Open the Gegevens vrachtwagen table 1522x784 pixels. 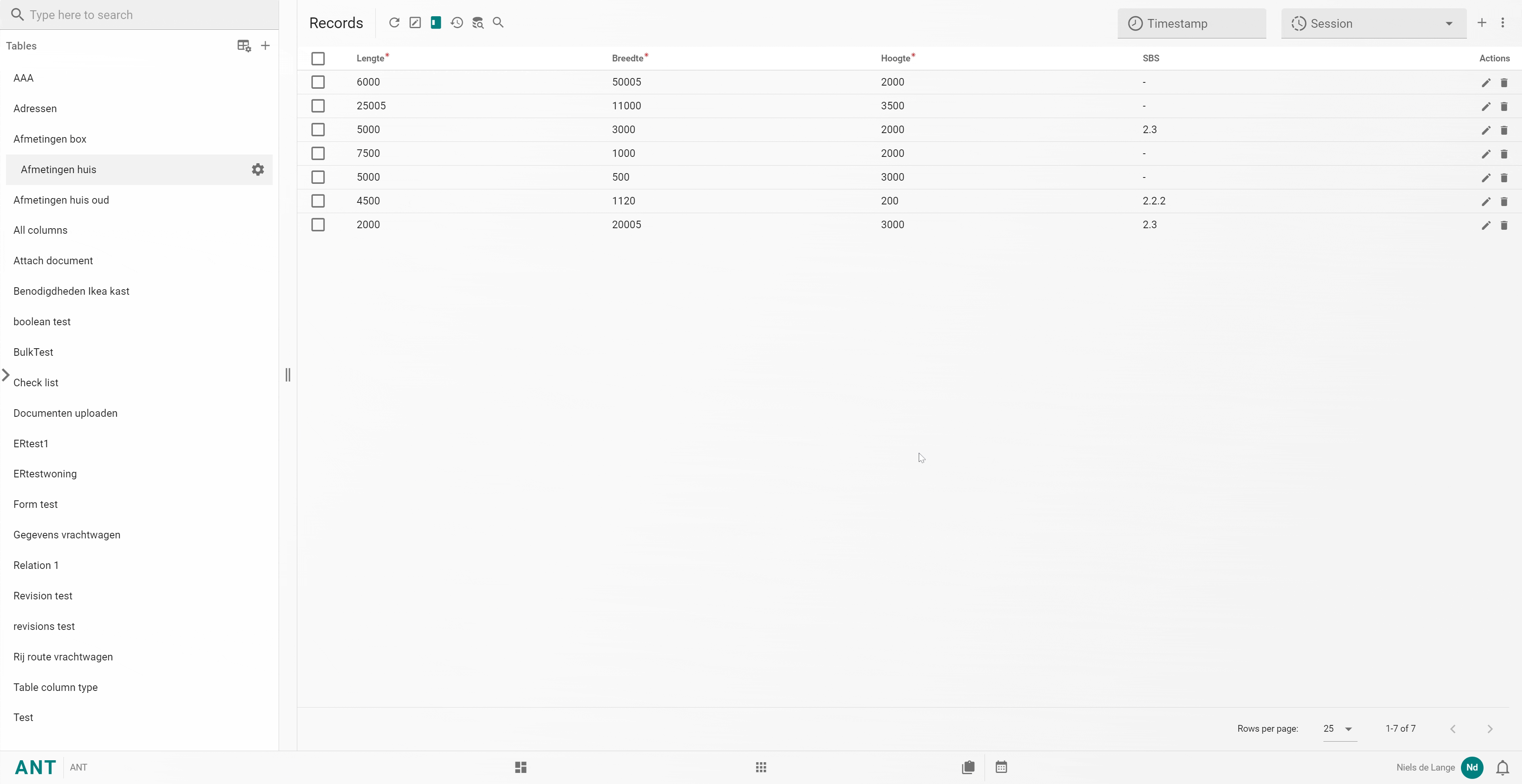pos(67,534)
